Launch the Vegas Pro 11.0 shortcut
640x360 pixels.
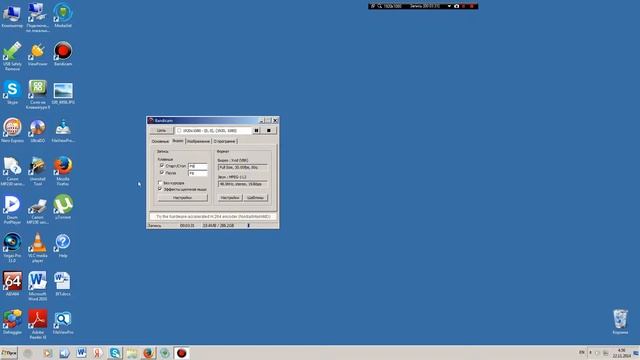pyautogui.click(x=12, y=247)
